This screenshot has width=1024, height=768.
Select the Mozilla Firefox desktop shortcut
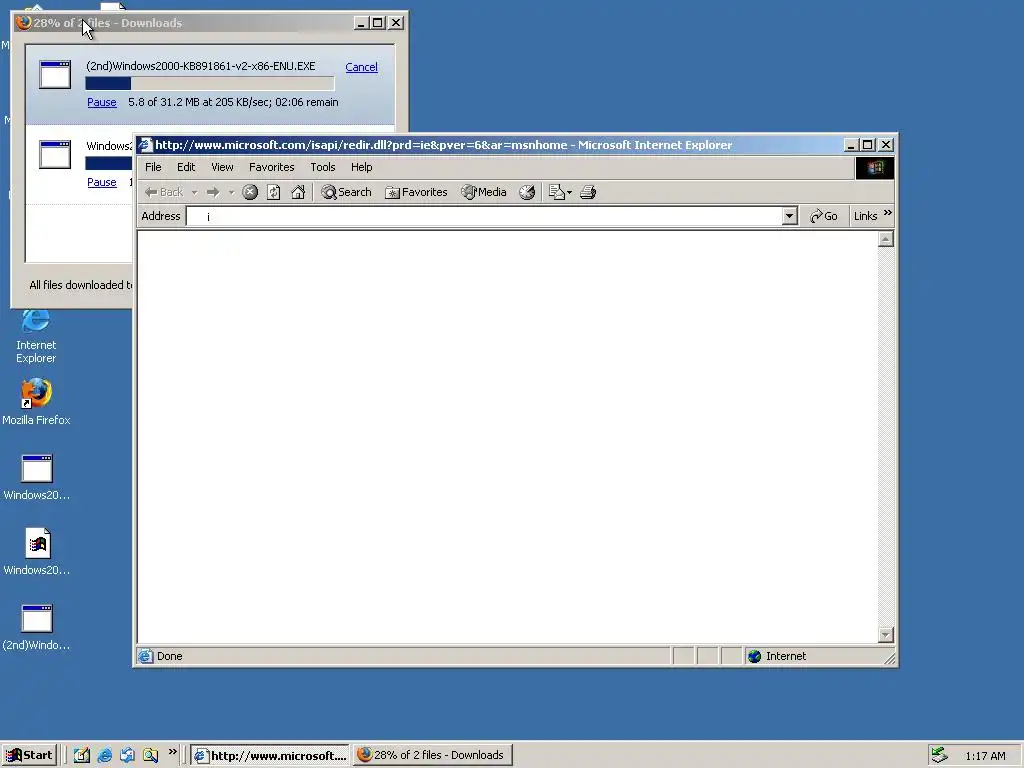coord(36,402)
